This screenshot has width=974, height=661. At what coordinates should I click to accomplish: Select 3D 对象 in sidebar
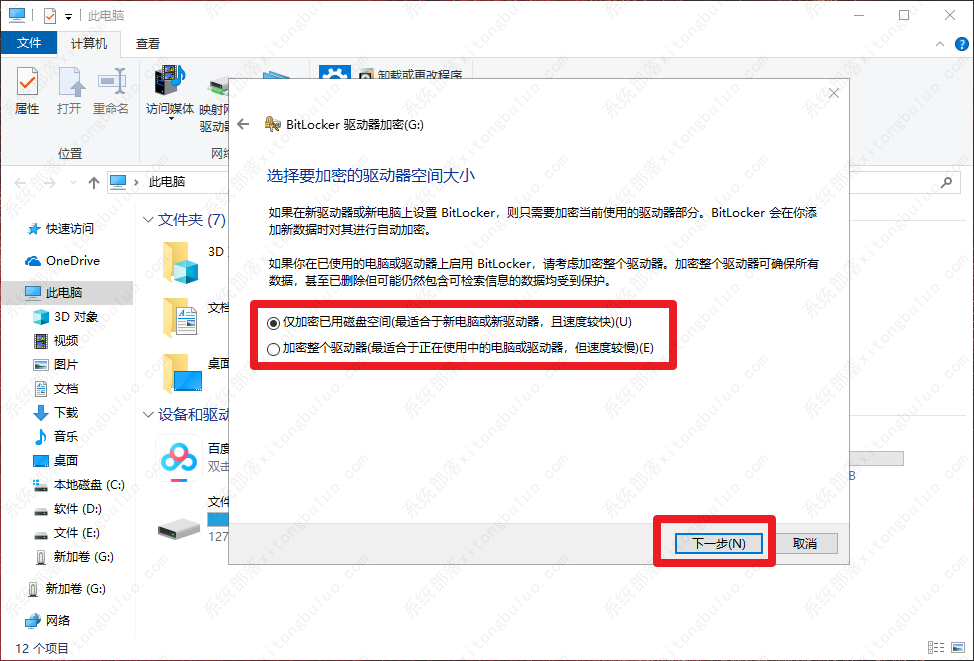75,316
